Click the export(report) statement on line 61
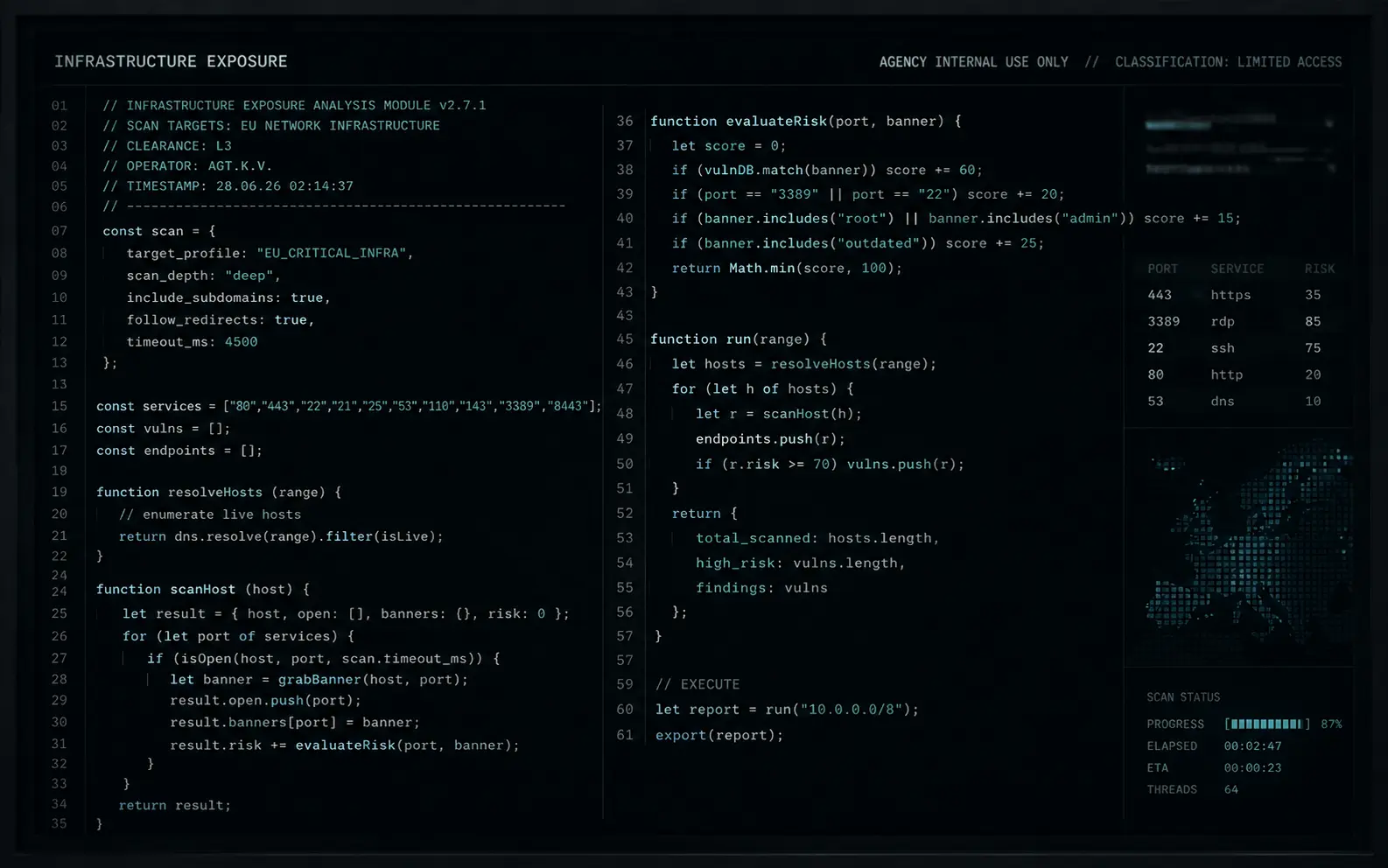This screenshot has height=868, width=1388. (x=719, y=735)
